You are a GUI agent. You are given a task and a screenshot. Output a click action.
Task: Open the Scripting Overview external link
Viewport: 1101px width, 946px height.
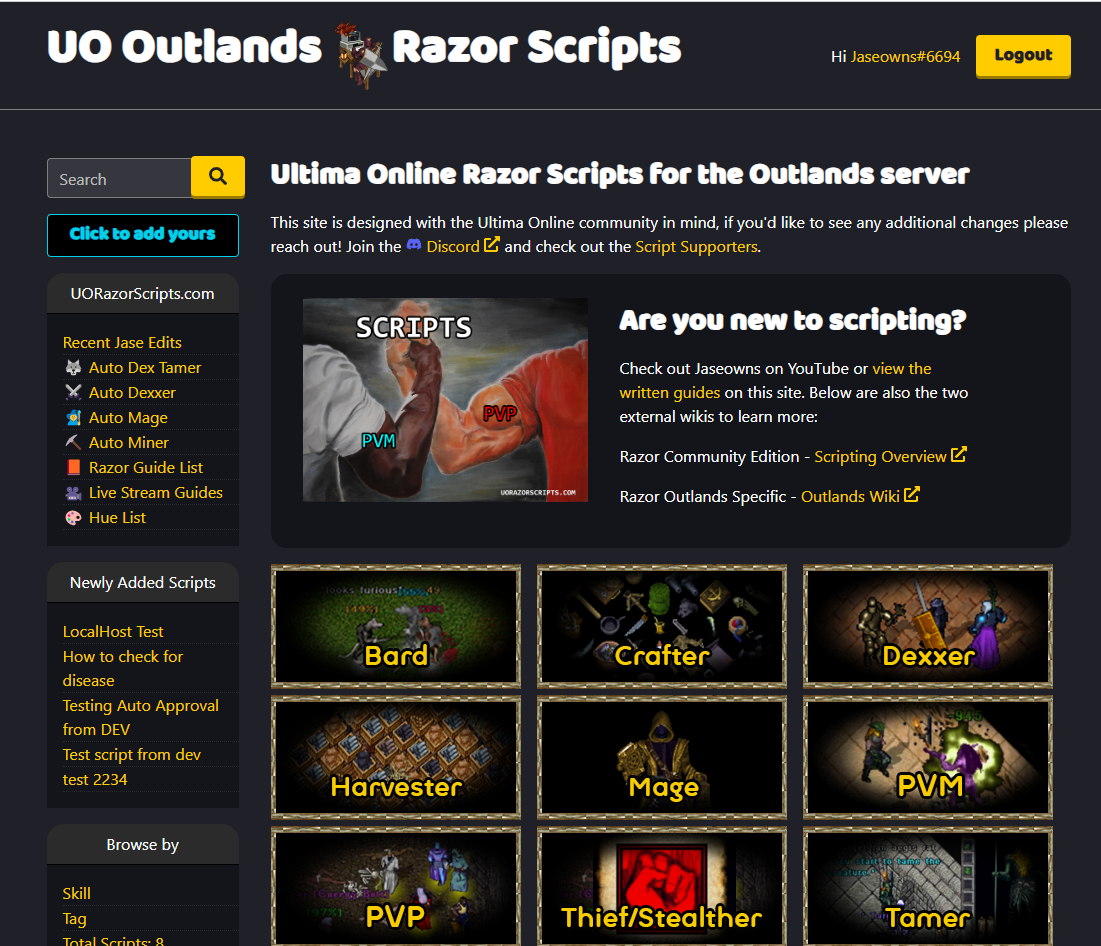coord(880,456)
